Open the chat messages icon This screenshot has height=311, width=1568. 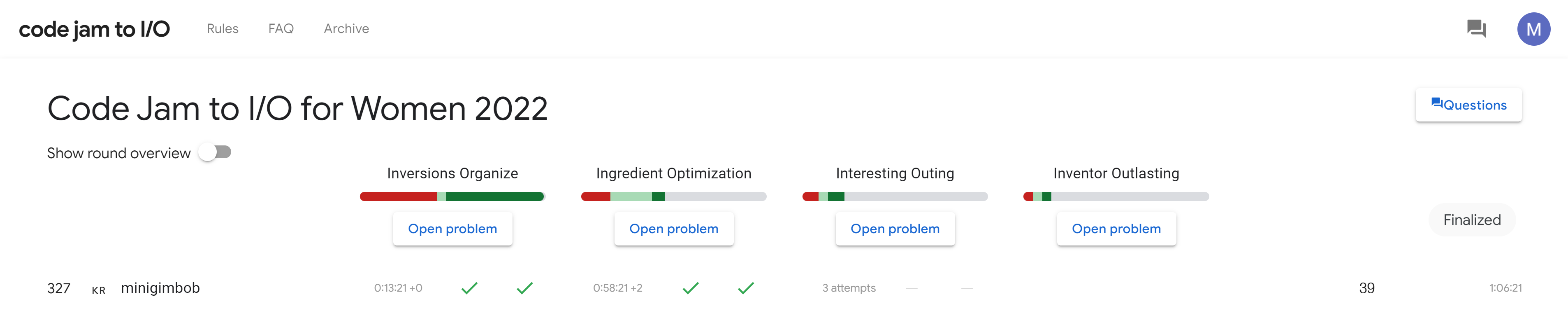[x=1476, y=29]
